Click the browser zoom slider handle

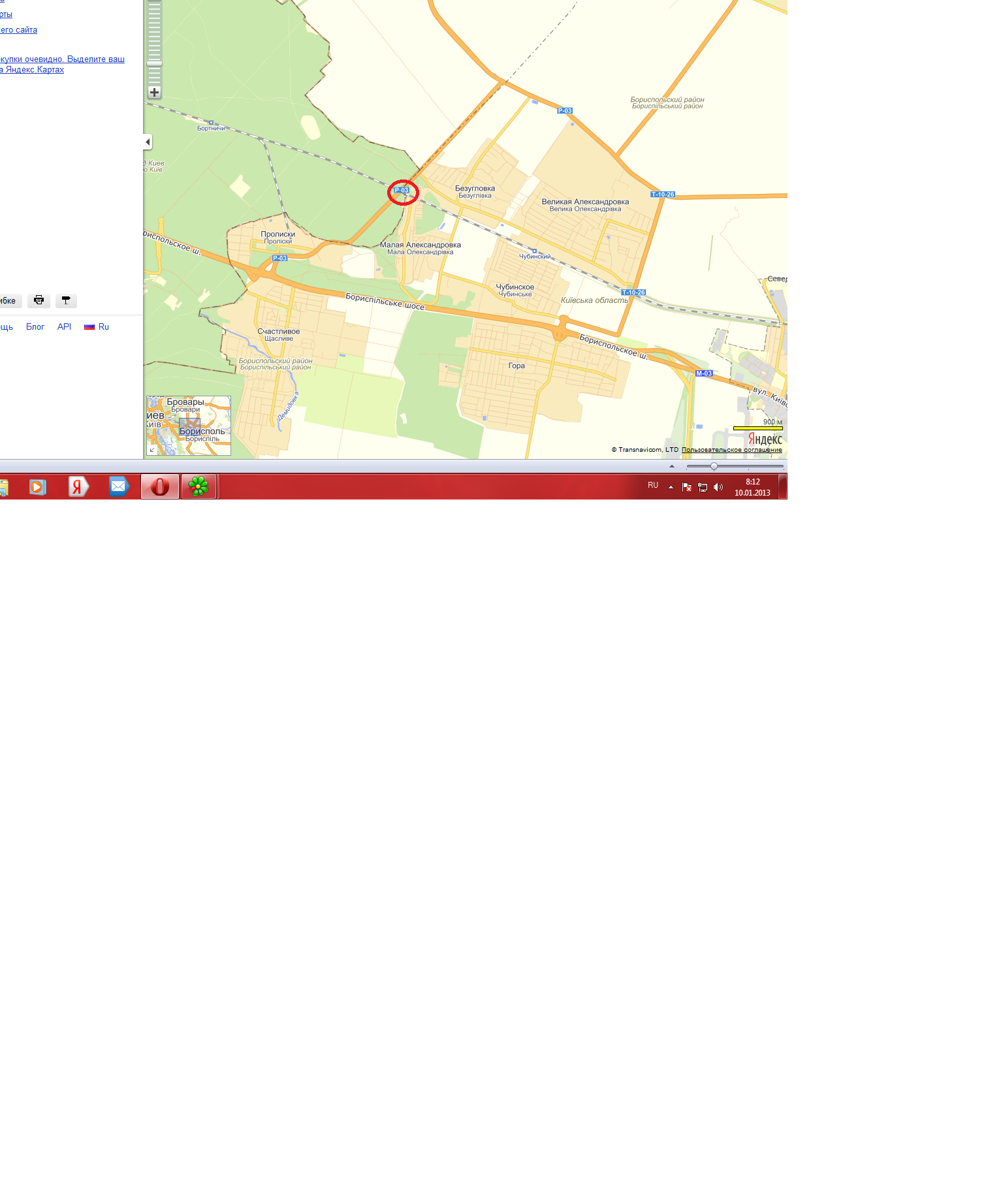pos(714,466)
